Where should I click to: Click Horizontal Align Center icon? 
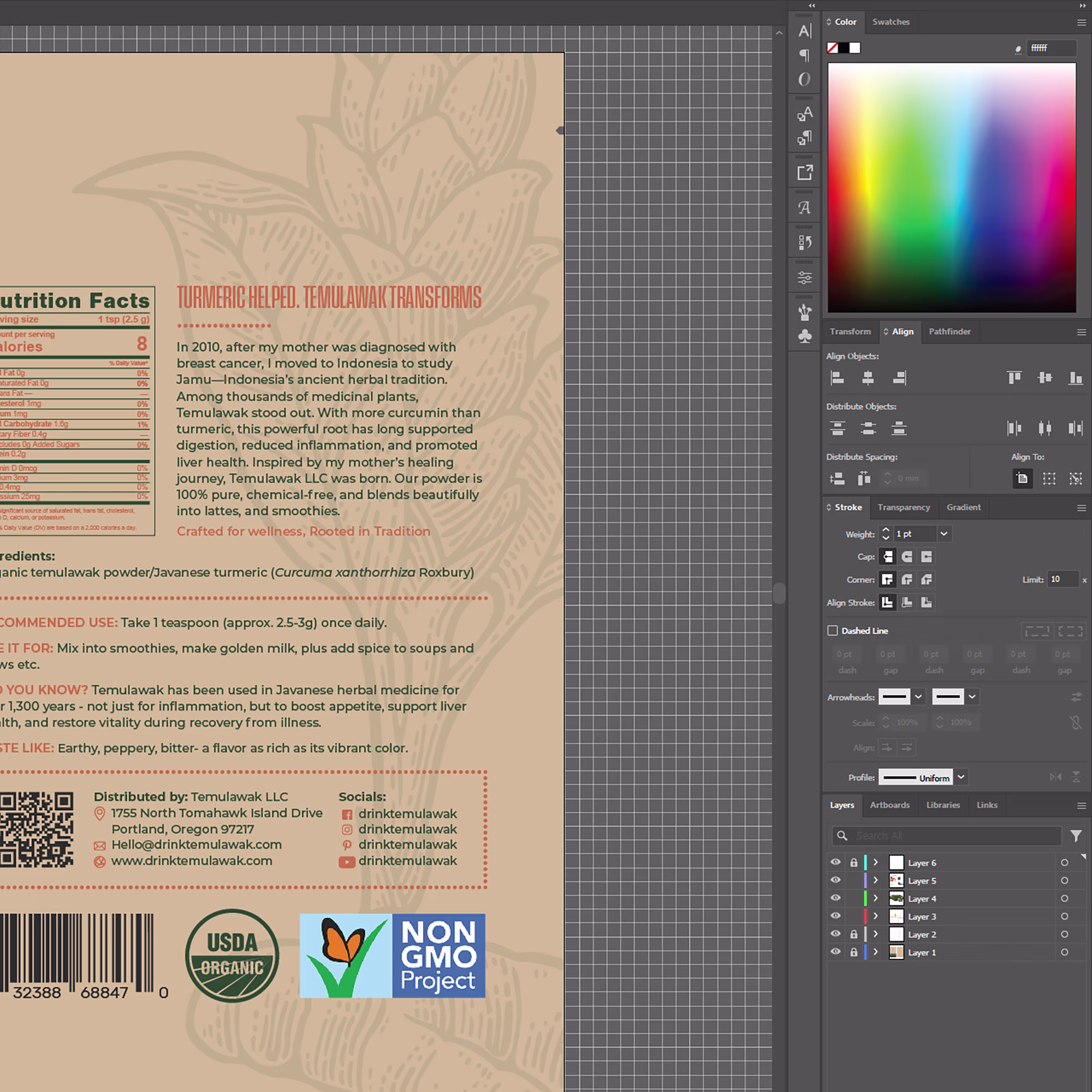(x=868, y=378)
